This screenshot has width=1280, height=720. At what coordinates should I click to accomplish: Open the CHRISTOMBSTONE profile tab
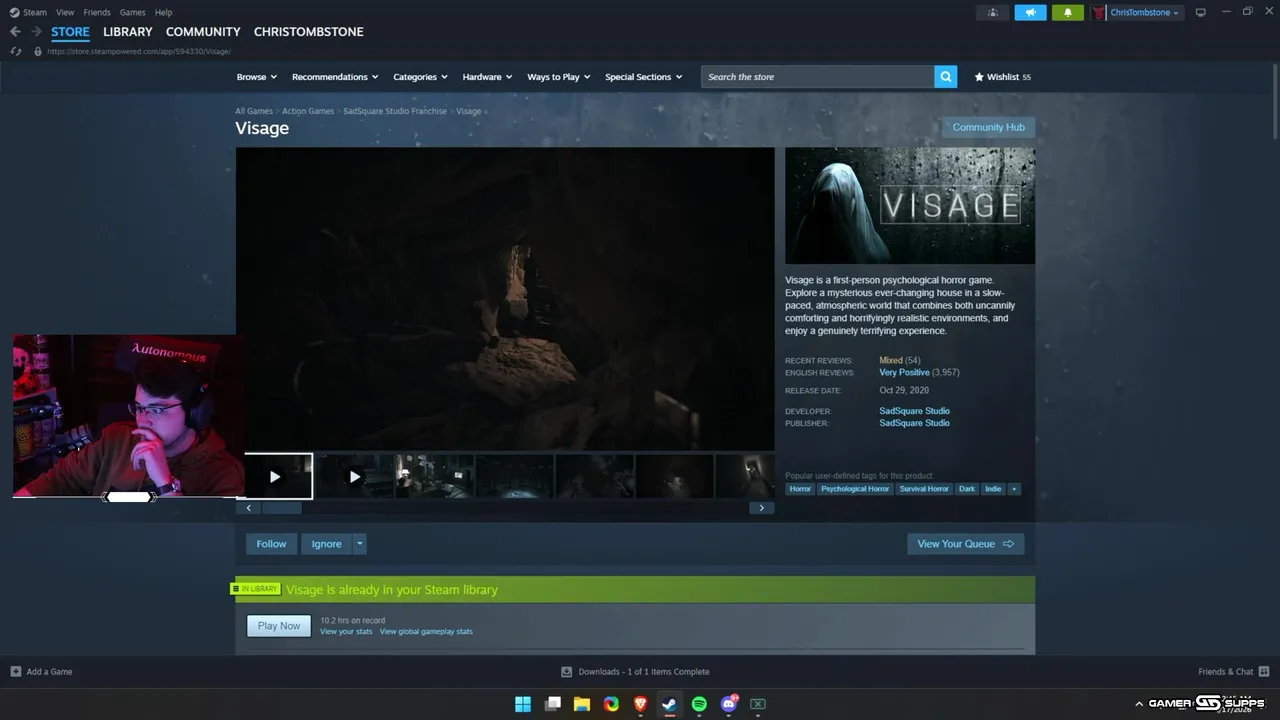(x=309, y=32)
